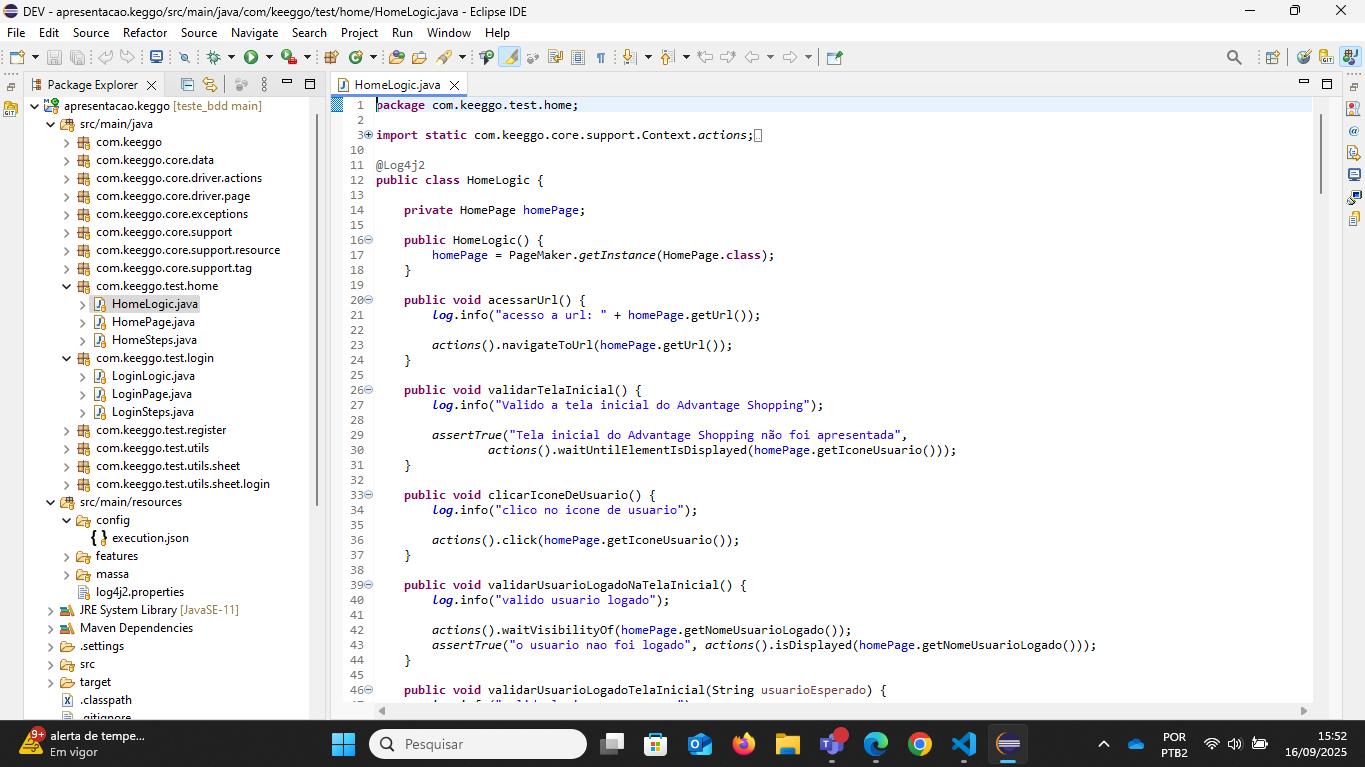
Task: Select the HomeLogic.java editor tab
Action: [397, 85]
